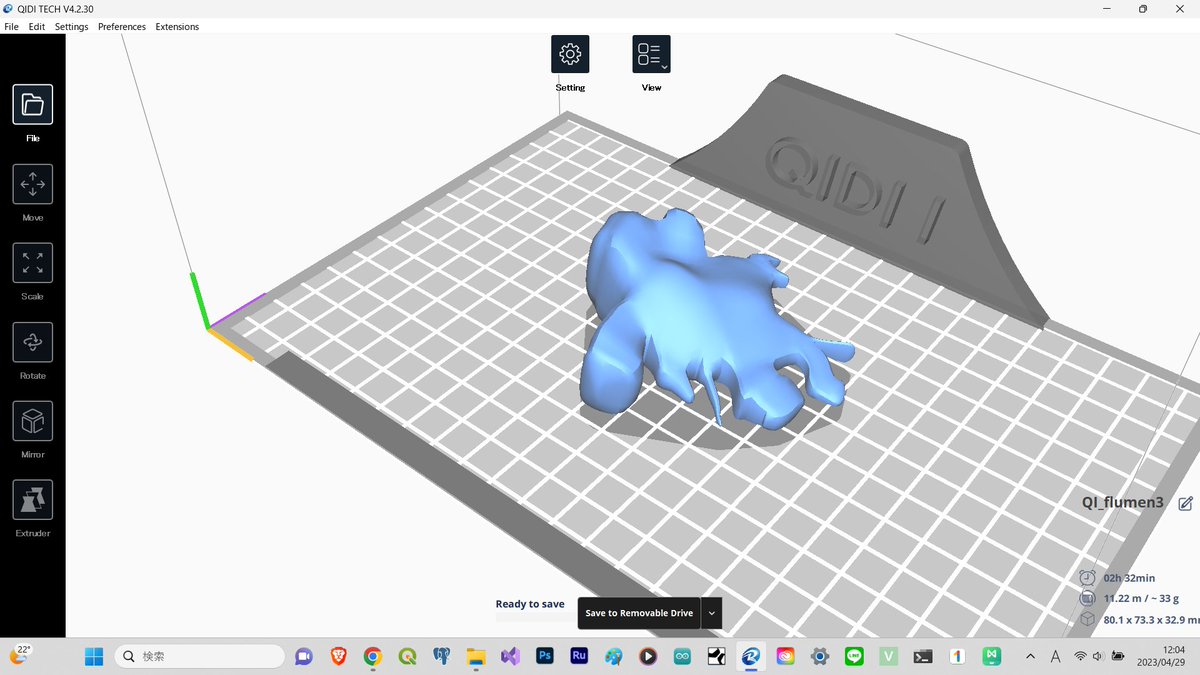Click the QI_flumen3 job name text
The image size is (1200, 675).
(x=1123, y=503)
